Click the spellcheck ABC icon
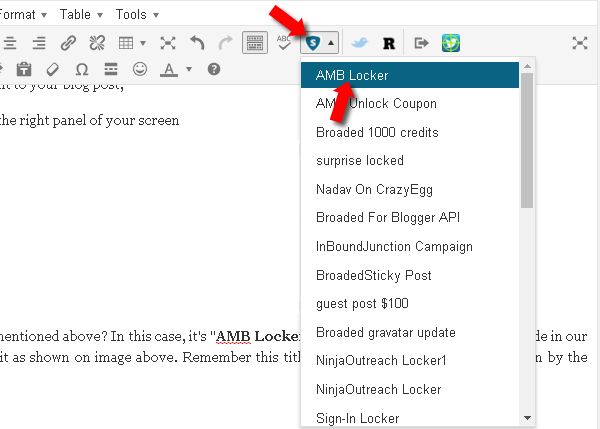Screen dimensions: 600x429 click(284, 43)
